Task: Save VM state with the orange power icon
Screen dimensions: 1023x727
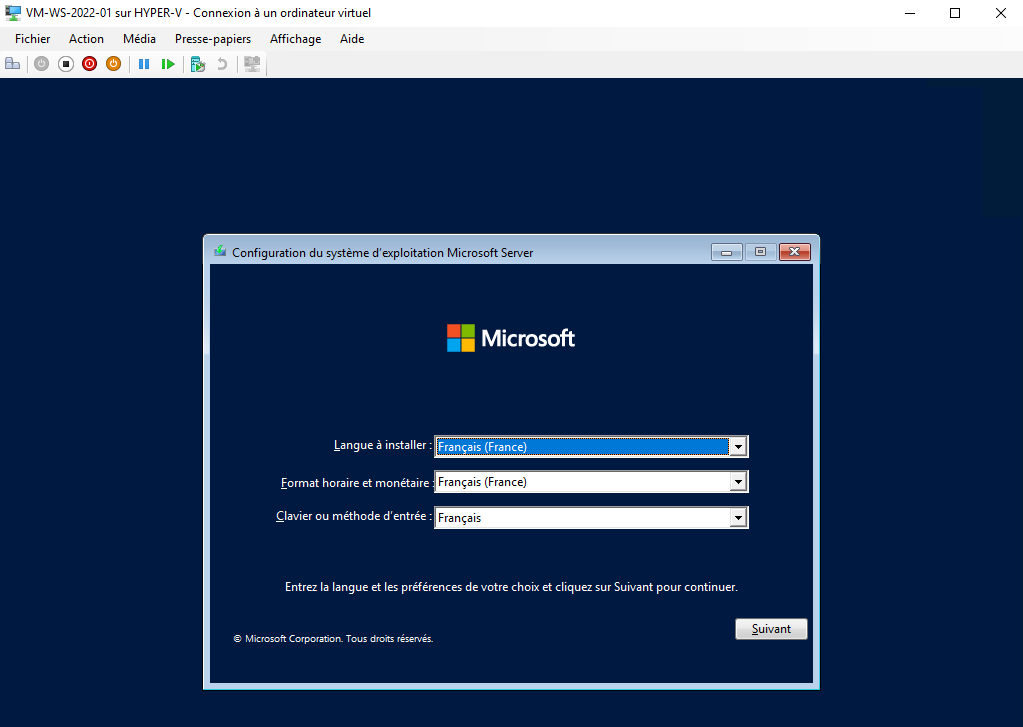Action: click(113, 64)
